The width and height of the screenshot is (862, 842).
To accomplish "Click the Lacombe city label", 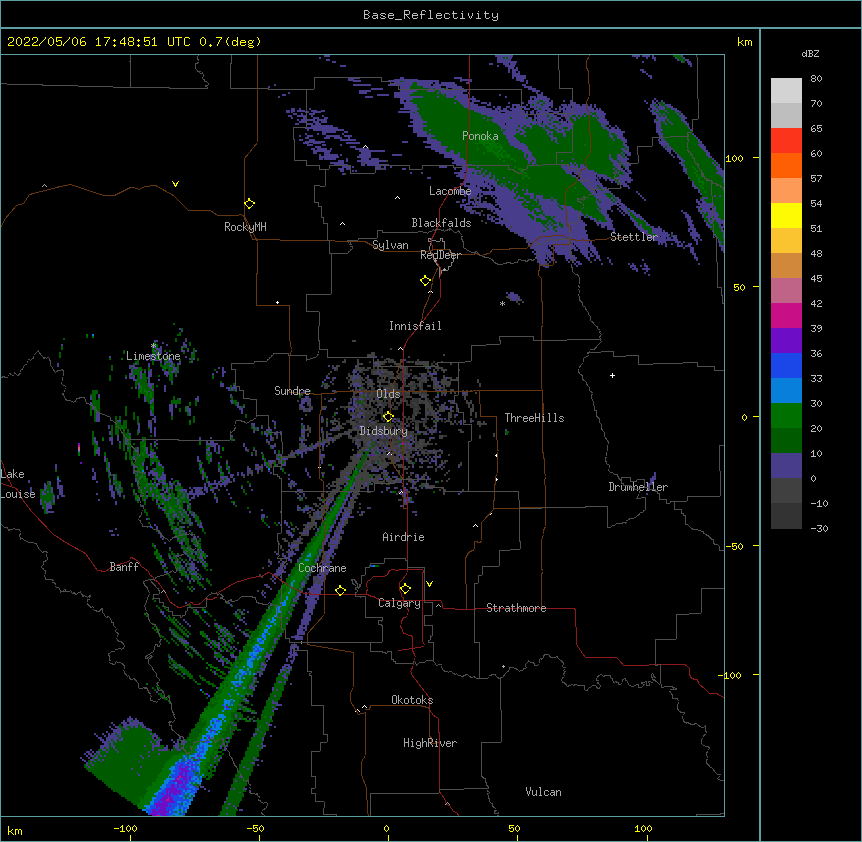I will click(x=450, y=191).
